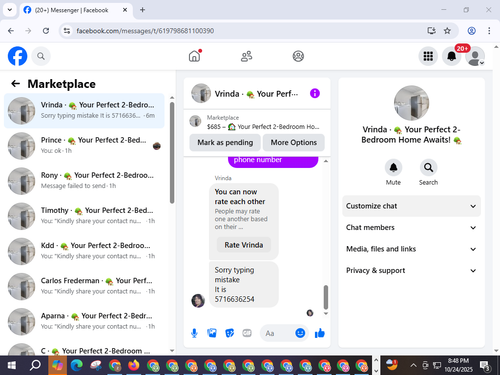The height and width of the screenshot is (375, 500).
Task: Expand Privacy & support section
Action: coord(411,270)
